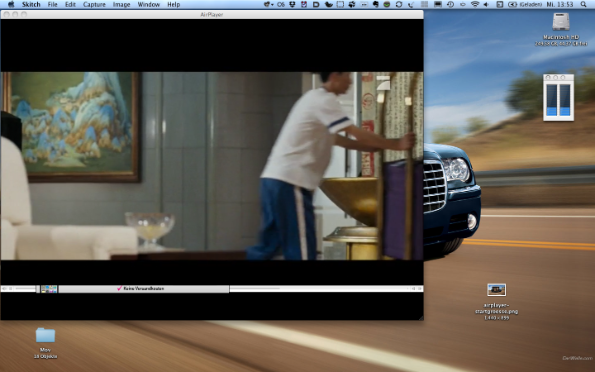Click the clock showing Mi. 13:53
The height and width of the screenshot is (372, 595).
pos(560,5)
